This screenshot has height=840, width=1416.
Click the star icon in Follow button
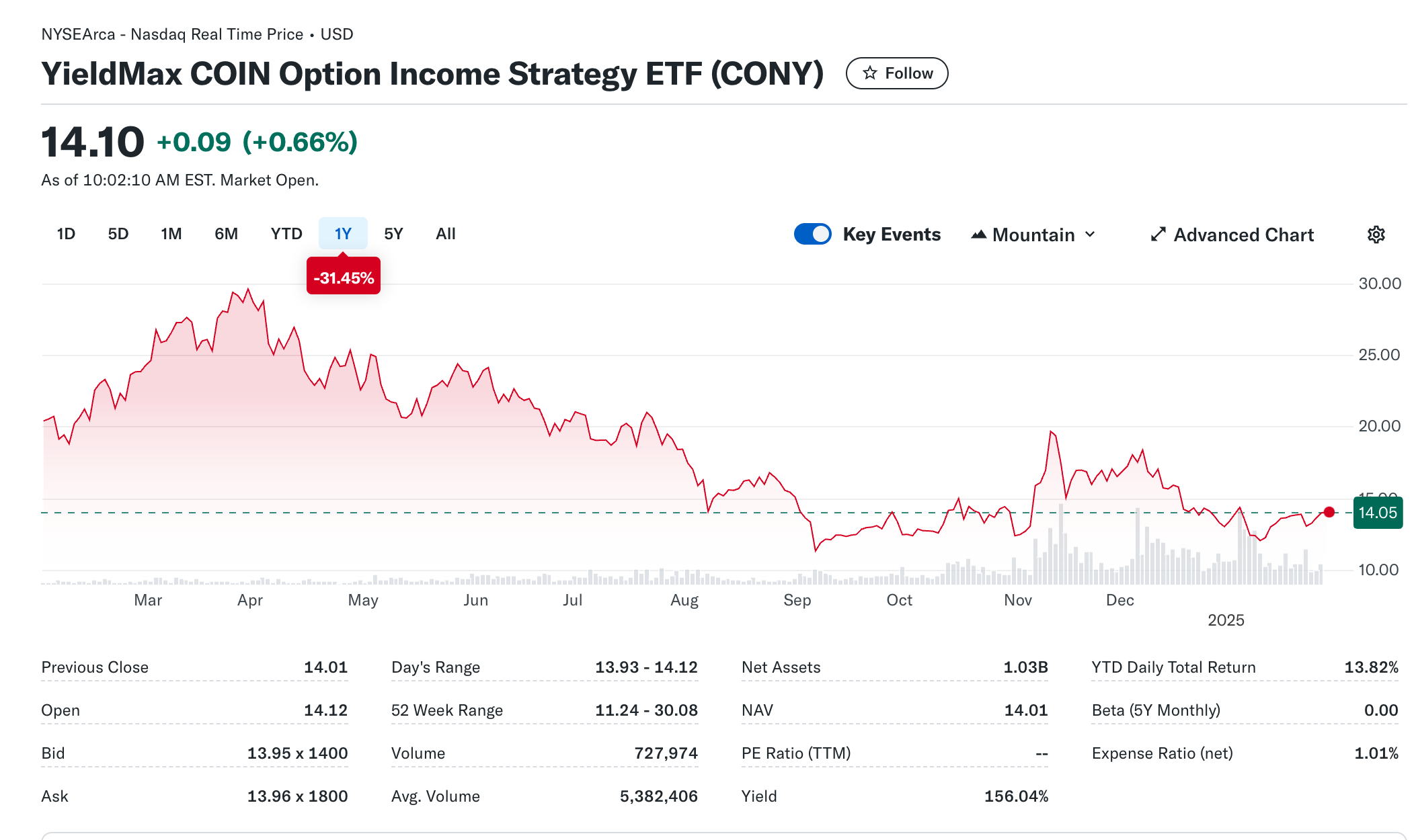point(870,73)
